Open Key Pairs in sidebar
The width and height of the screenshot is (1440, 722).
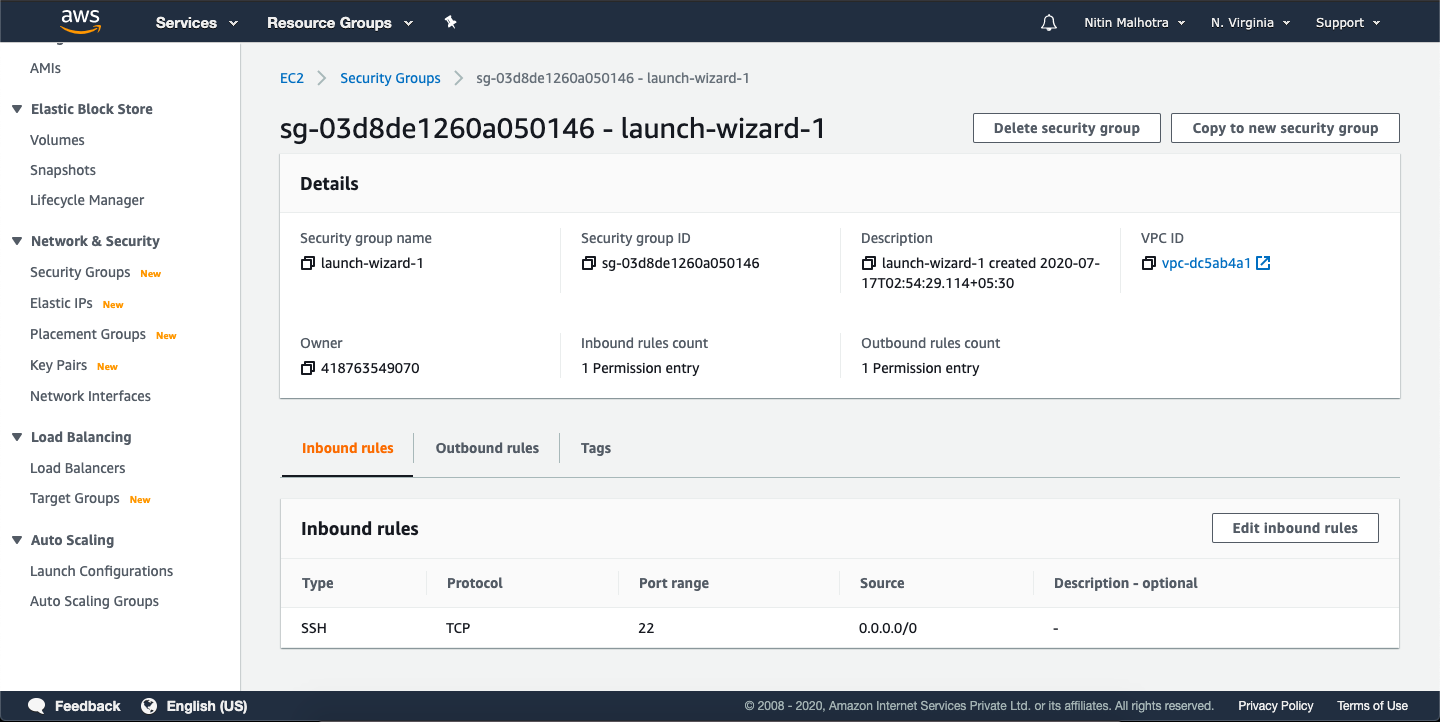[x=58, y=365]
